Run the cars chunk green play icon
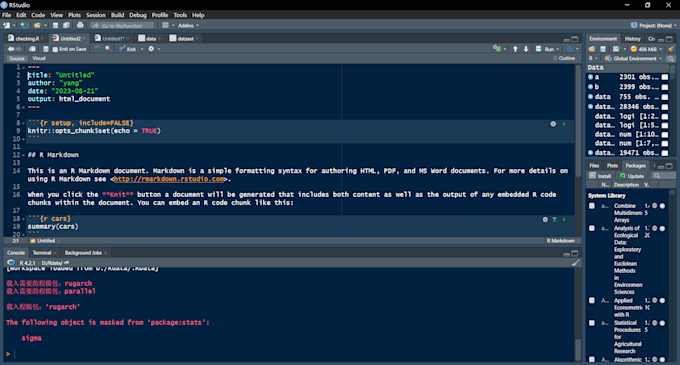Screen dimensions: 680x365 pyautogui.click(x=564, y=220)
